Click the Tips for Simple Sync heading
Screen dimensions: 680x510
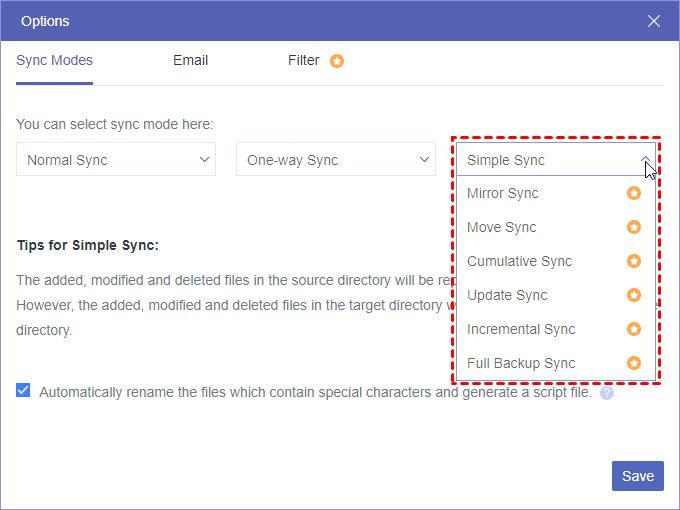88,245
